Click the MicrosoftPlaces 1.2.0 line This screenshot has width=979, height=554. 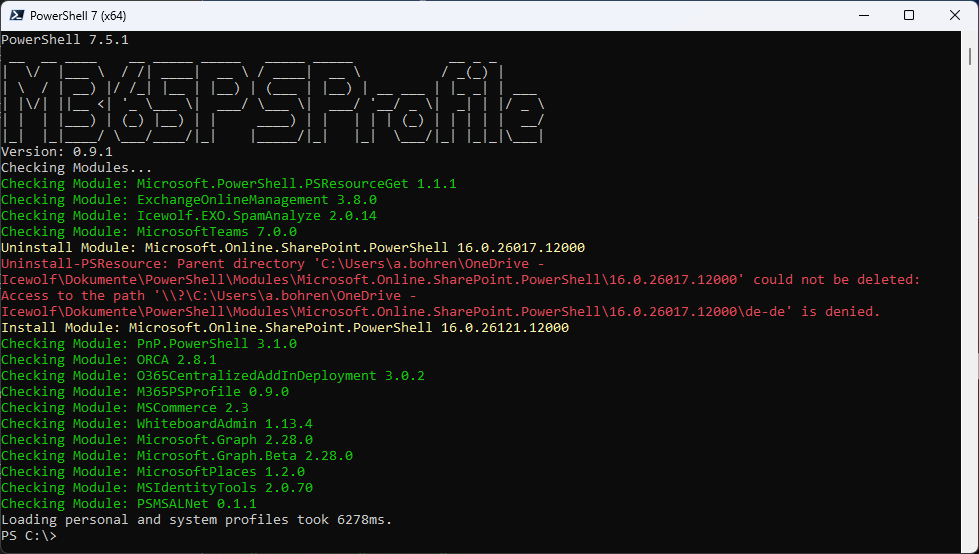pos(153,472)
